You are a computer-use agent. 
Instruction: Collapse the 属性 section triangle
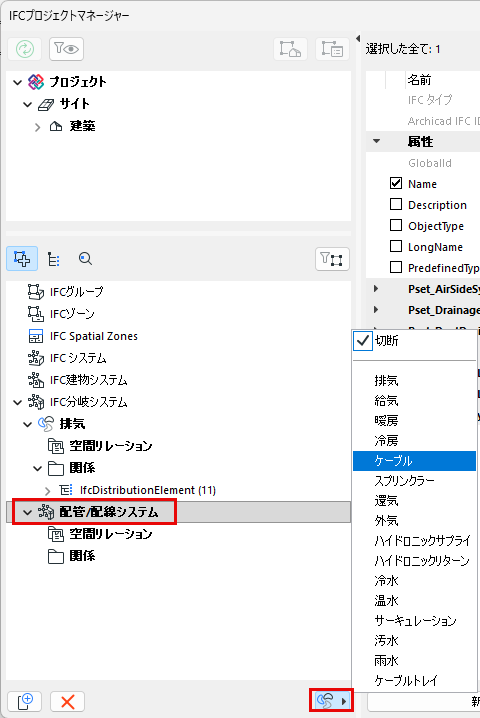[376, 141]
